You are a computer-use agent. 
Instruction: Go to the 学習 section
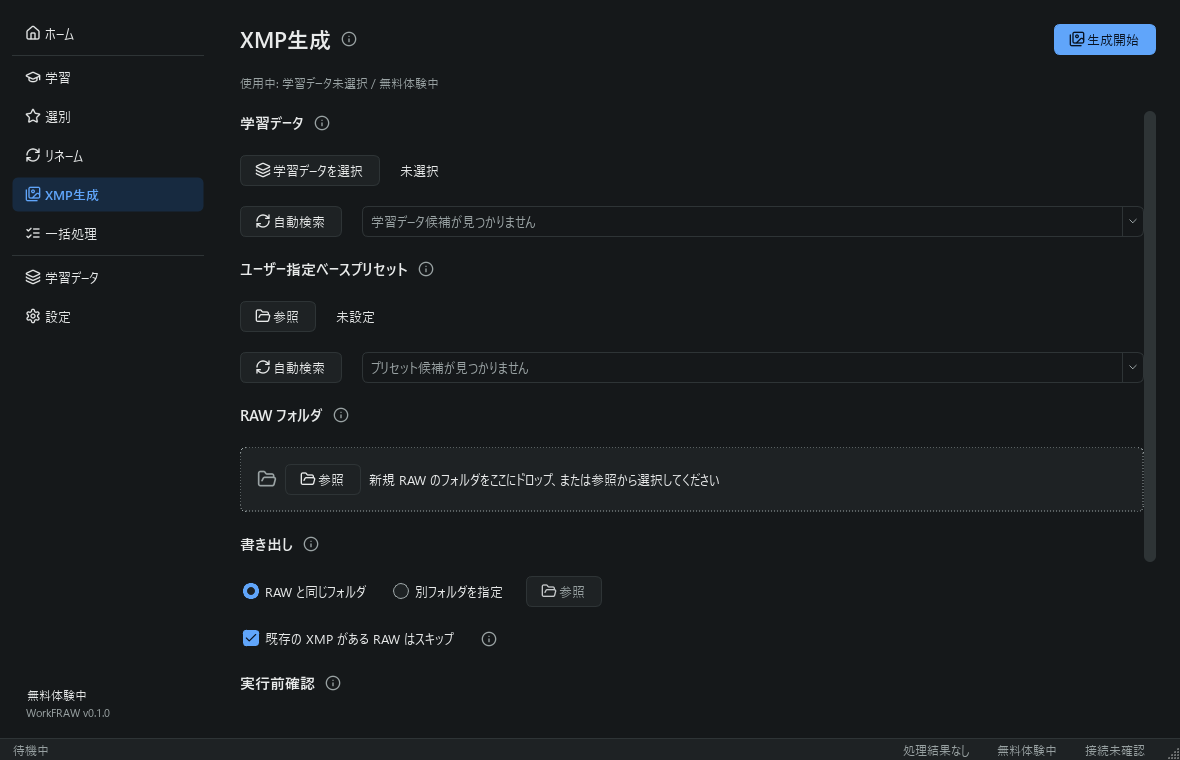pos(108,78)
